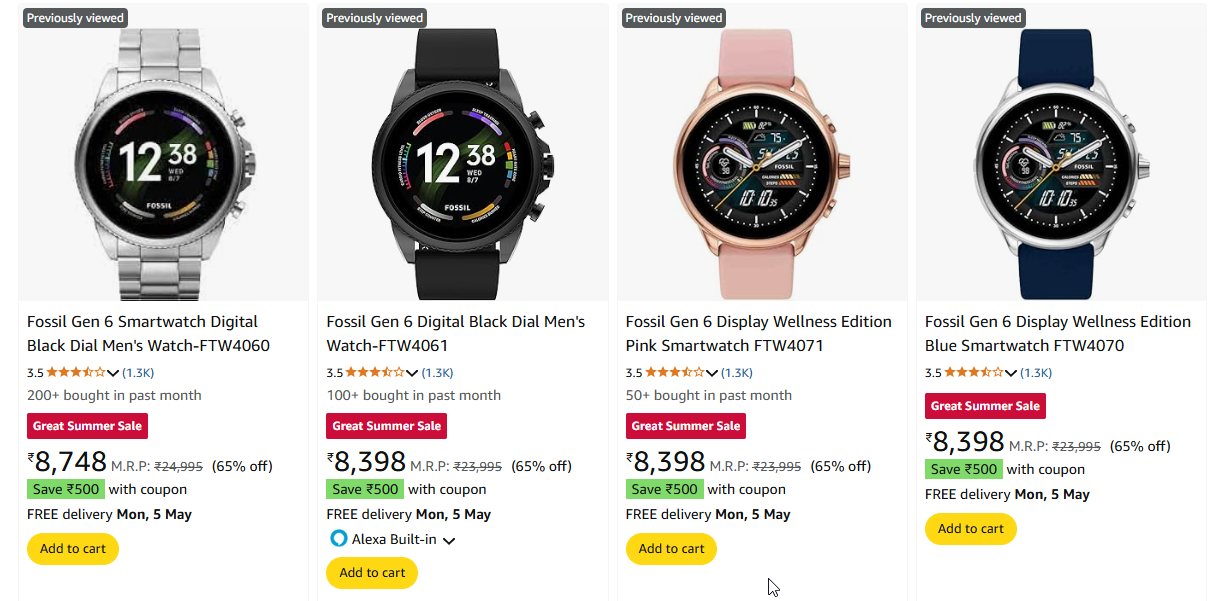The image size is (1210, 601).
Task: Expand rating chevron for pink FTW4071 watch
Action: [x=712, y=374]
